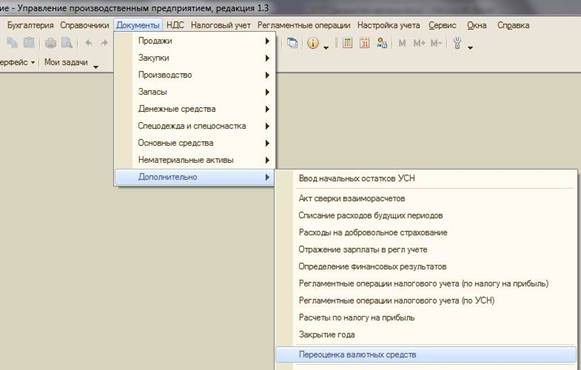581x370 pixels.
Task: Click the print icon
Action: [51, 43]
